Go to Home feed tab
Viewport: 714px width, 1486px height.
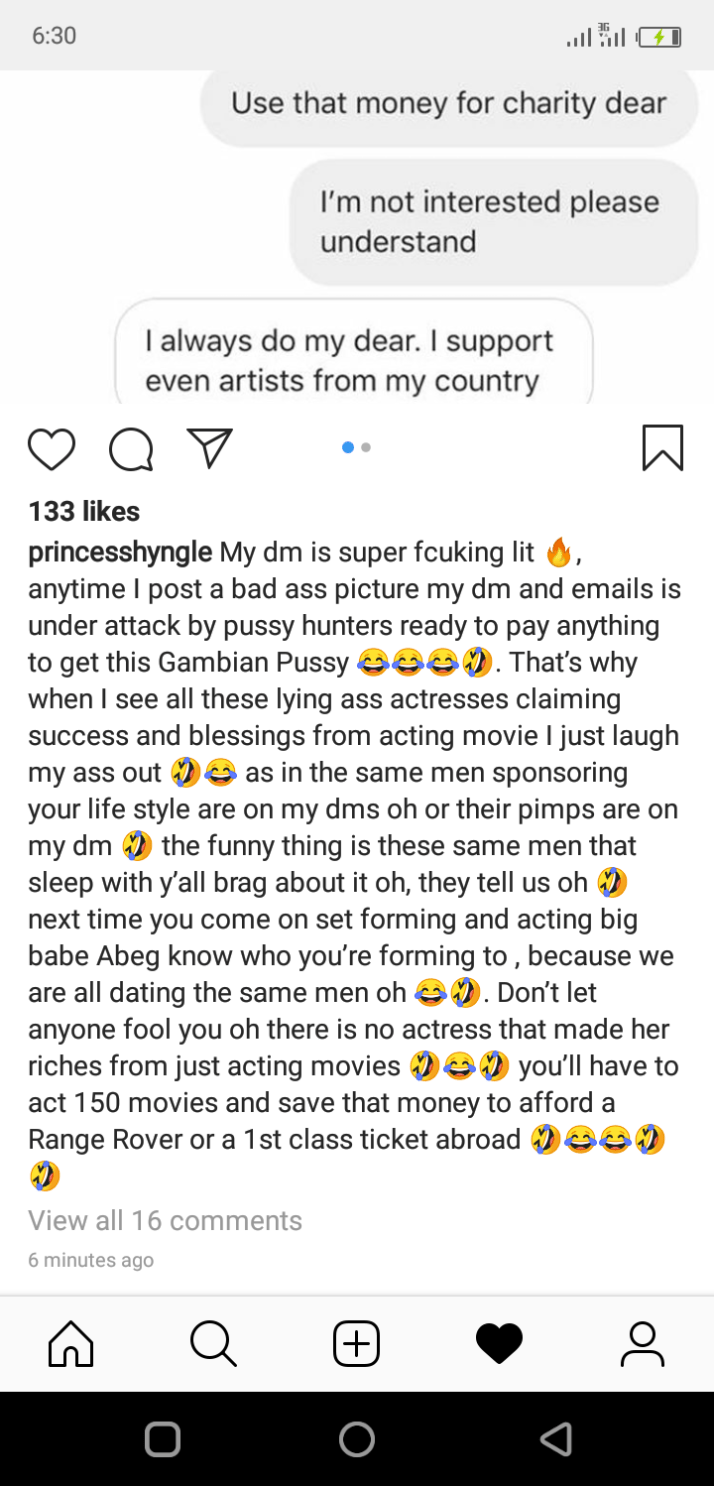[x=71, y=1343]
